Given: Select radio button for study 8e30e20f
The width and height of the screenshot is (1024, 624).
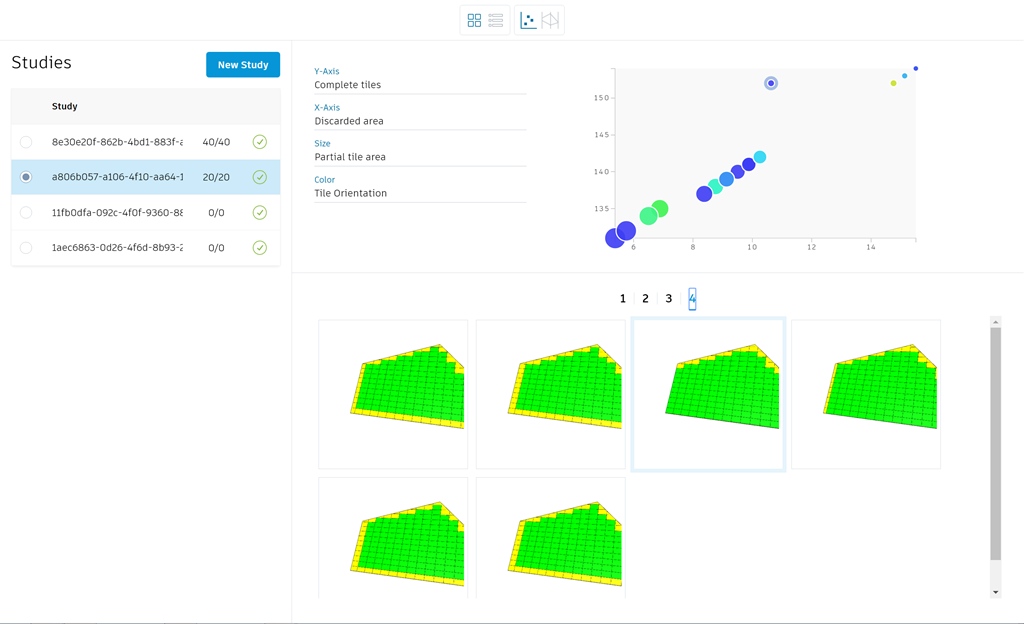Looking at the screenshot, I should 26,142.
